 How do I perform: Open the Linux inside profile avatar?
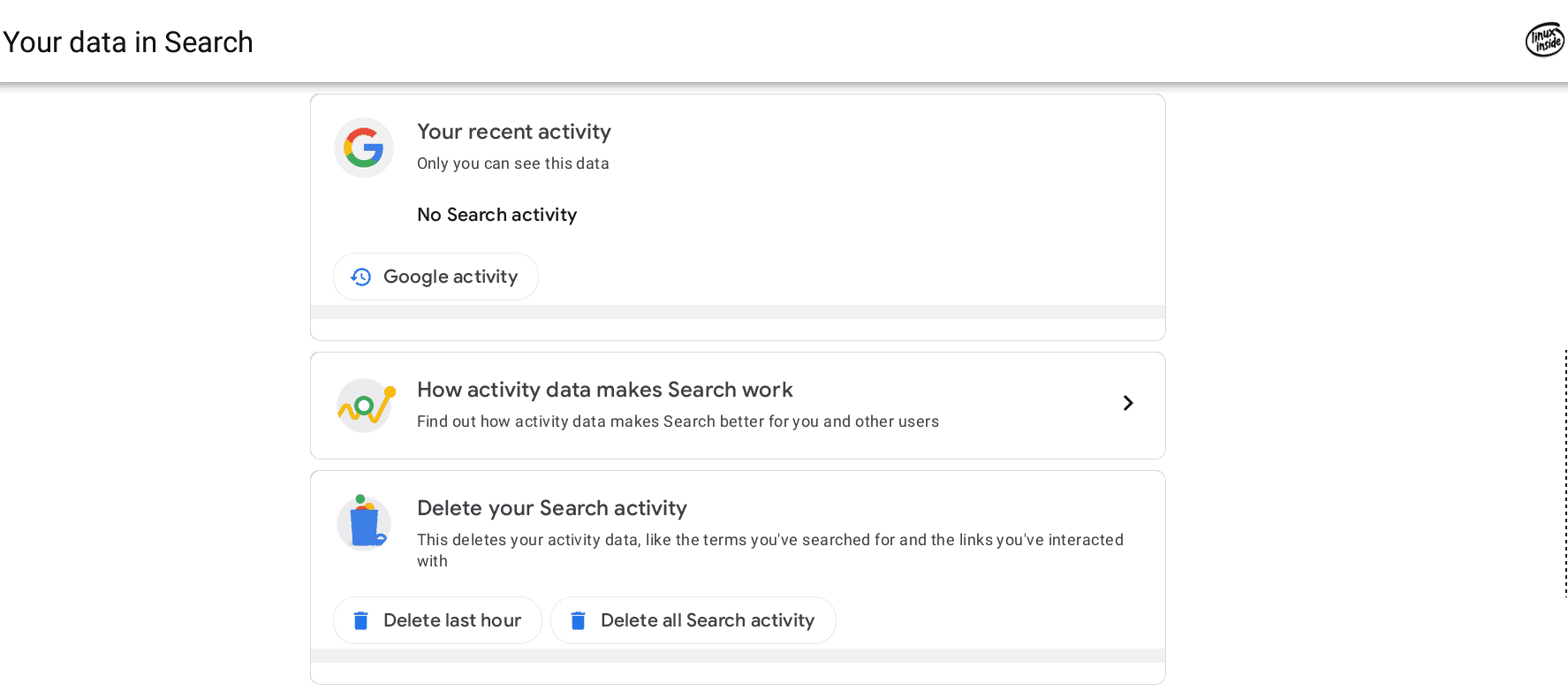[1545, 40]
